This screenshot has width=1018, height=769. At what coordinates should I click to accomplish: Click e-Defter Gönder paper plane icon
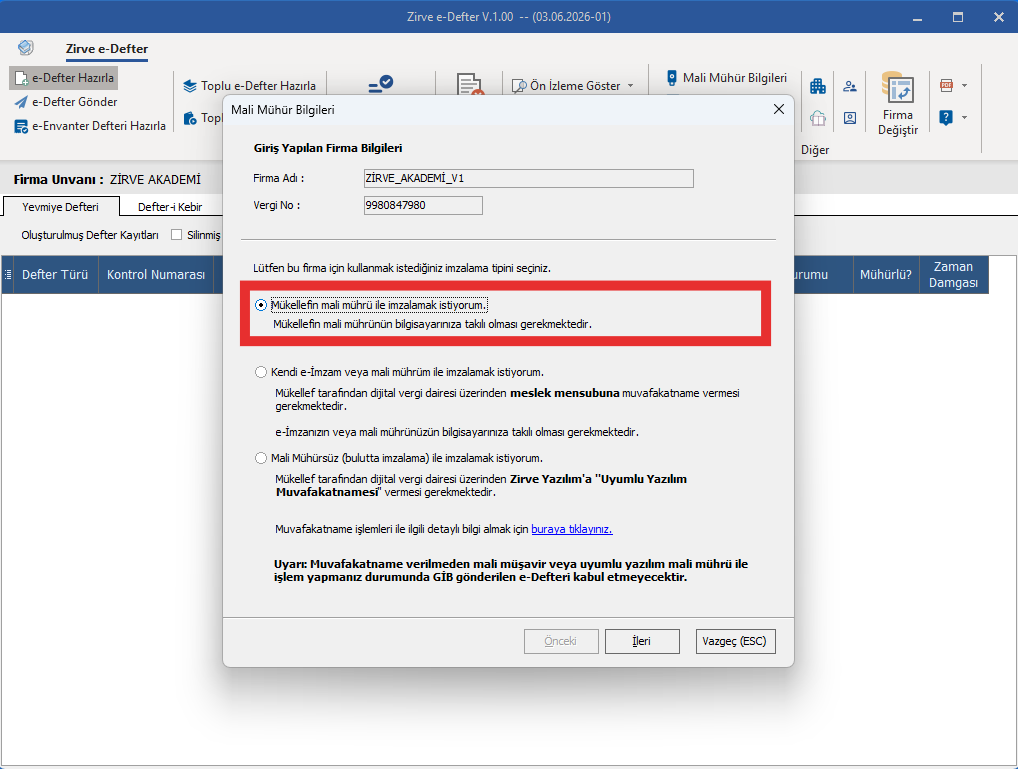click(x=21, y=102)
